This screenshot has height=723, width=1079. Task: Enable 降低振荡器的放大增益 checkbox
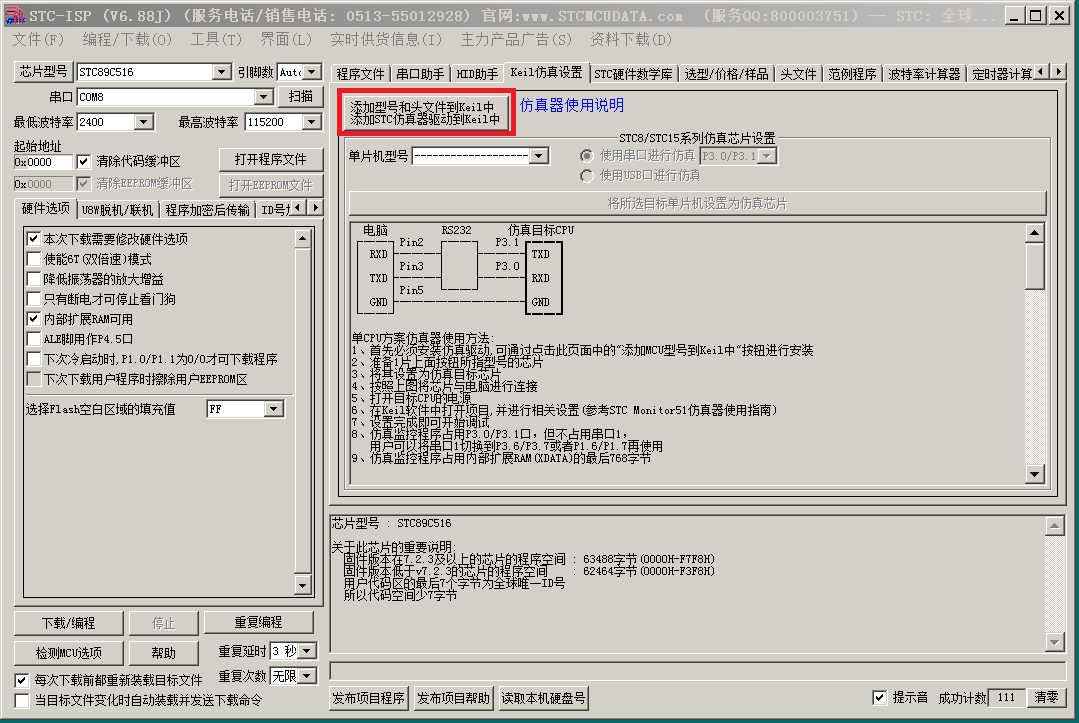click(x=34, y=279)
